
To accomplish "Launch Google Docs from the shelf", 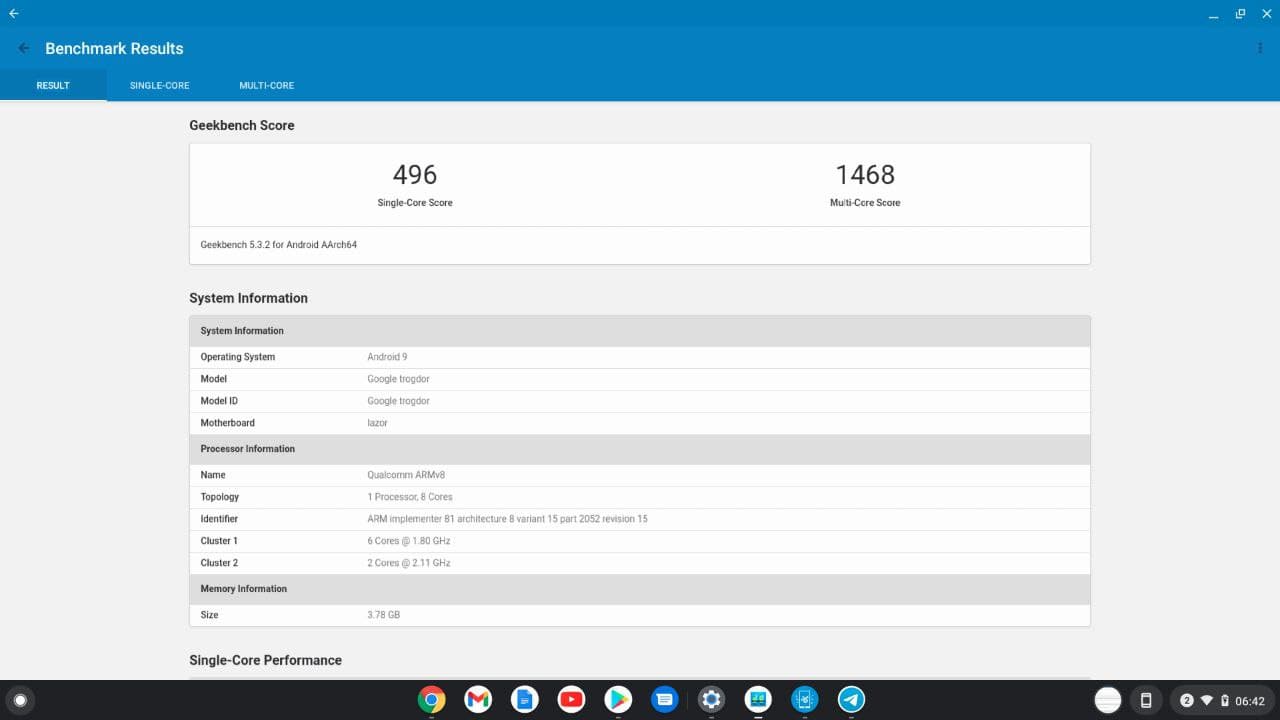I will [x=524, y=700].
